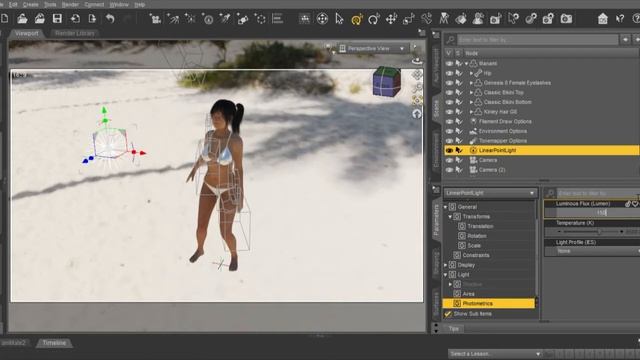
Task: Expand Genesis 8 Female Eyelashes node
Action: [x=471, y=83]
